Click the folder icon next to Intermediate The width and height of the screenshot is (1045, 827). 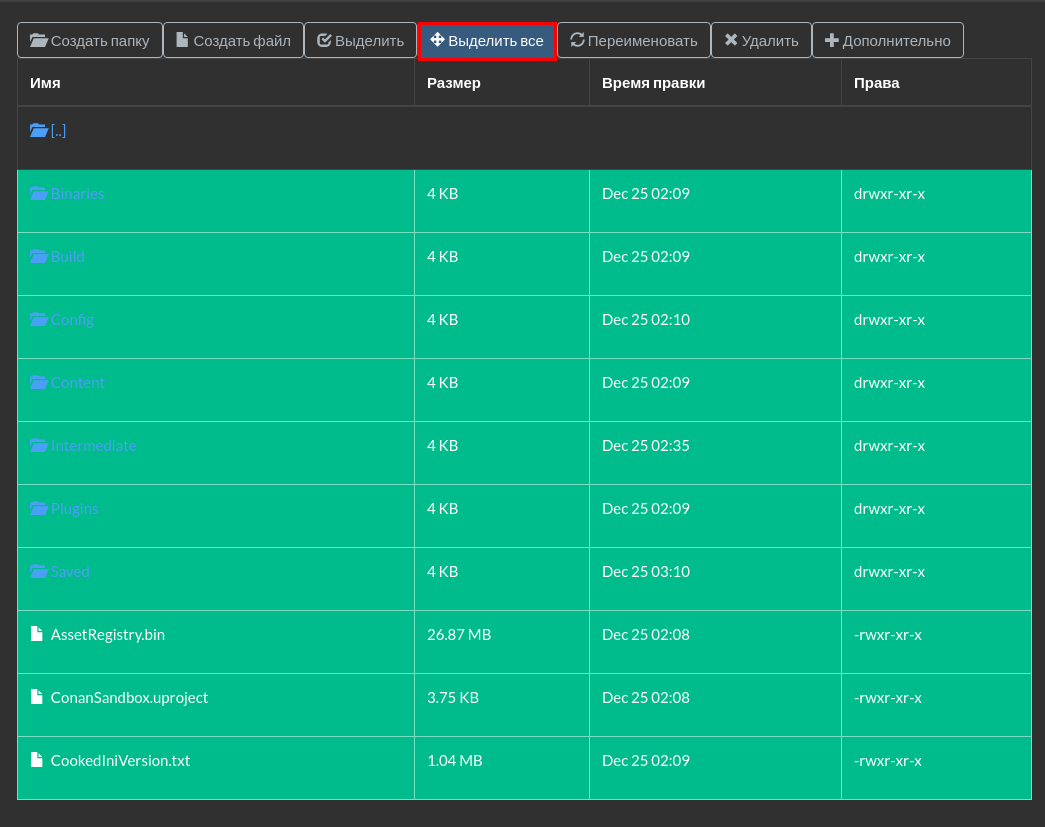point(39,445)
